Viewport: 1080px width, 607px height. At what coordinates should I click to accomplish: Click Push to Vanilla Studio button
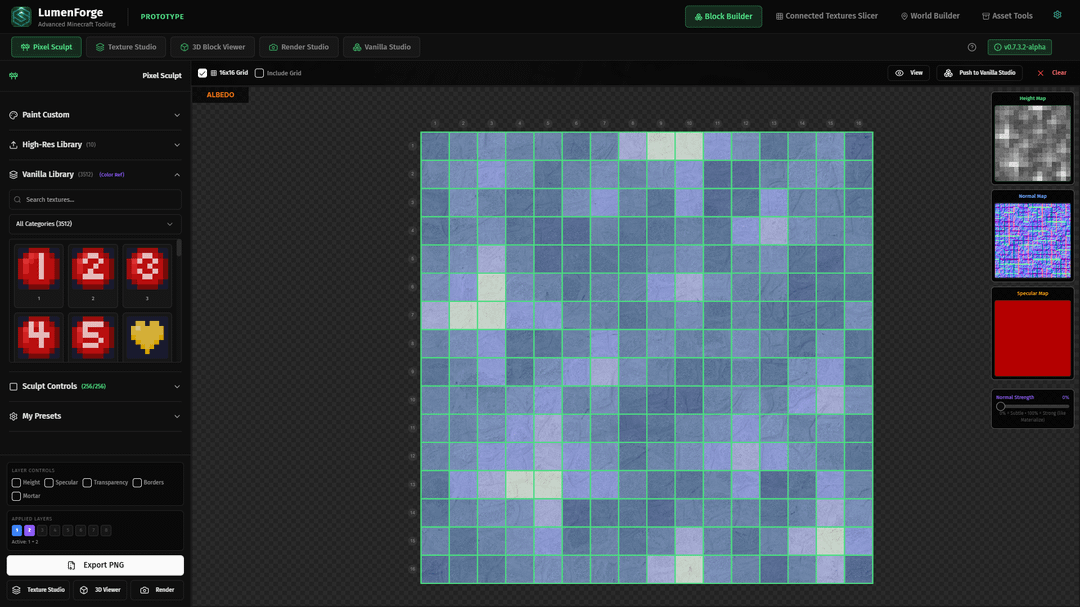(981, 73)
